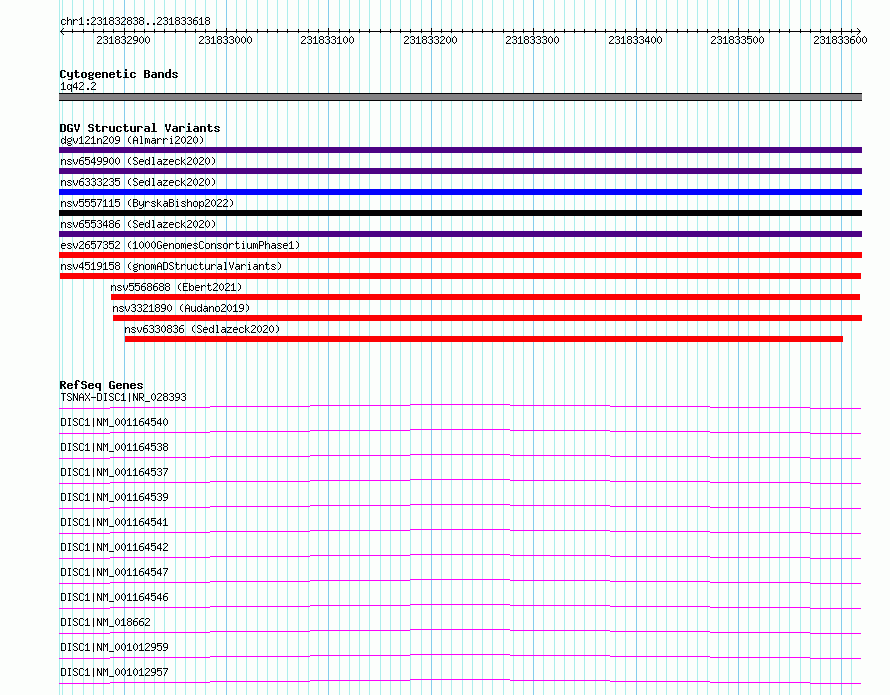The height and width of the screenshot is (695, 890).
Task: Select the nsv6553486 (Sedlazeck2020) label
Action: tap(138, 224)
